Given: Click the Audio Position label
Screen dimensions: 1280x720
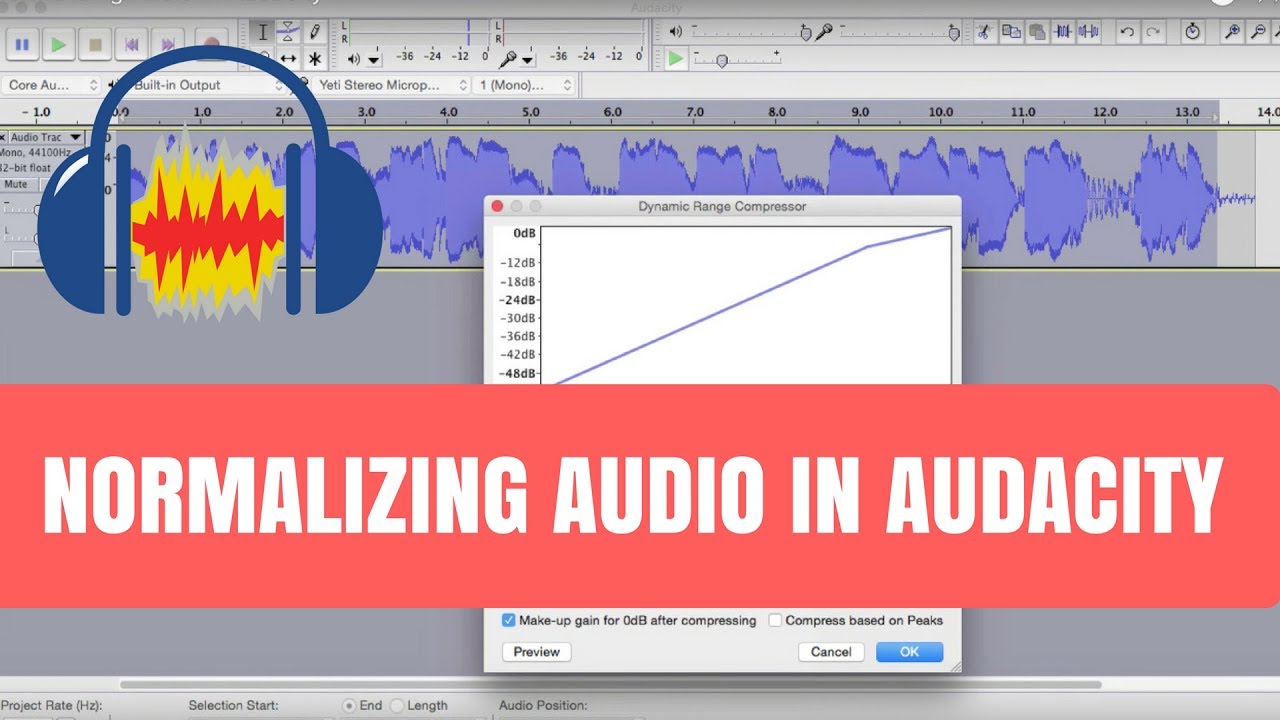Looking at the screenshot, I should [x=543, y=705].
